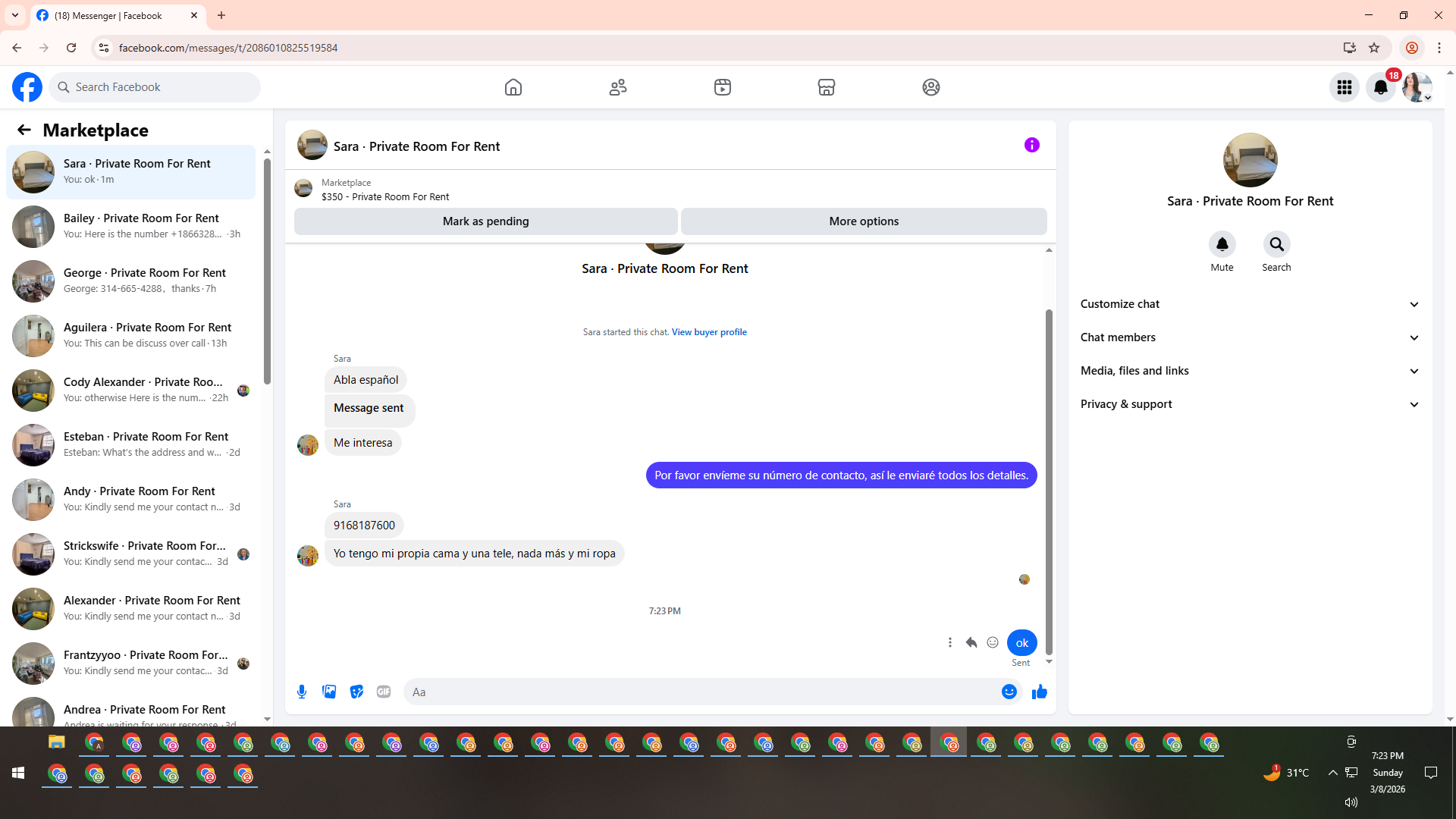Open the sticker picker icon

click(x=356, y=692)
